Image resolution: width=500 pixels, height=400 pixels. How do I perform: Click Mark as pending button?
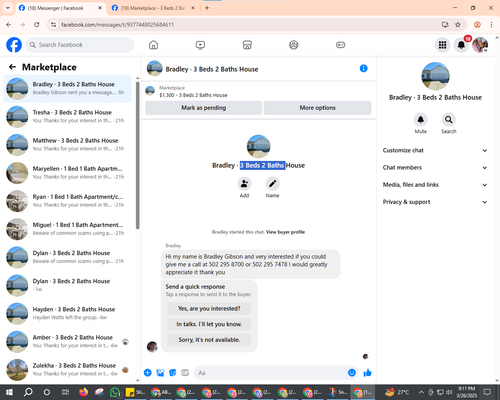[x=203, y=108]
